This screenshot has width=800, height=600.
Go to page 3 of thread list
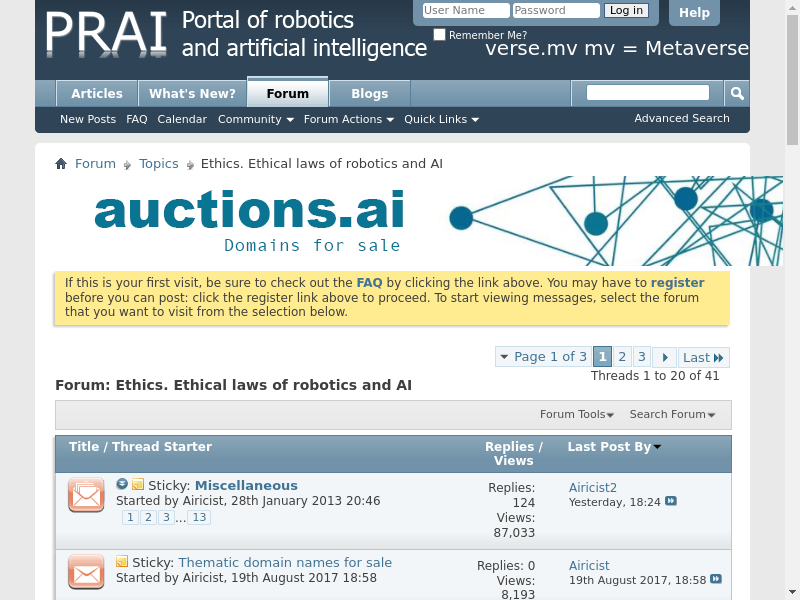tap(642, 357)
